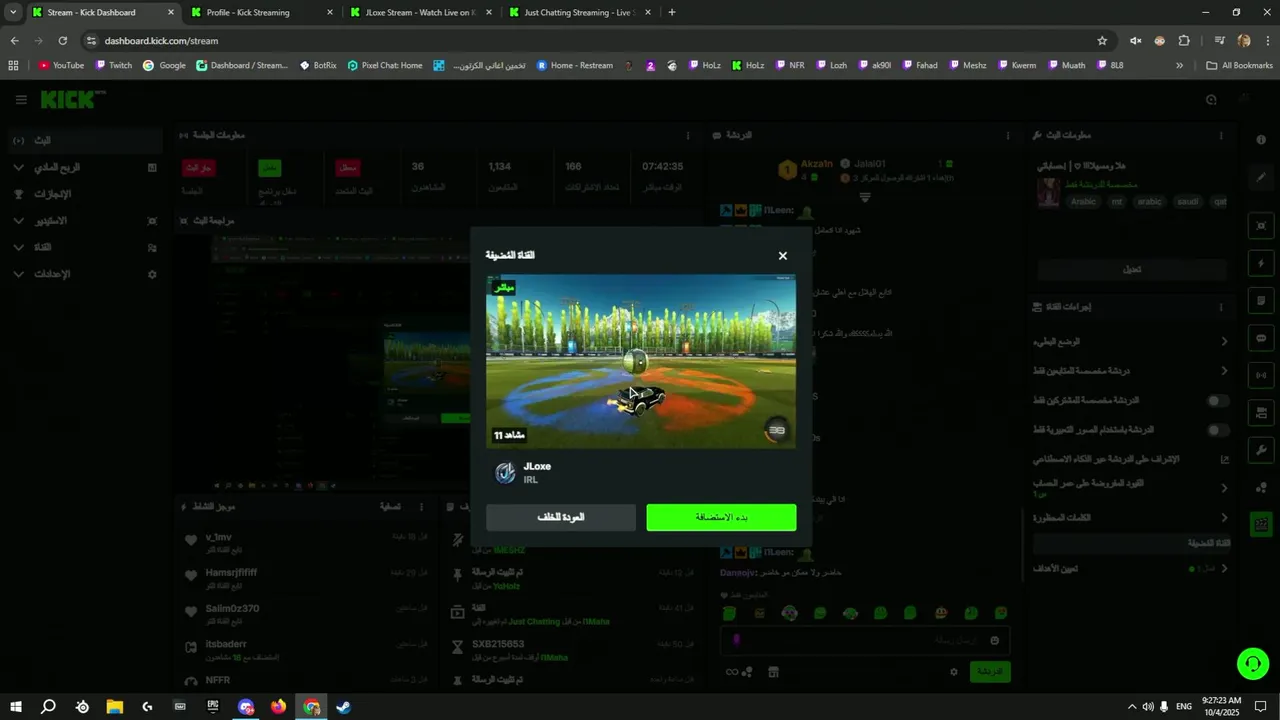The image size is (1280, 720).
Task: Click the chat bubble icon in right rail
Action: pos(1261,338)
